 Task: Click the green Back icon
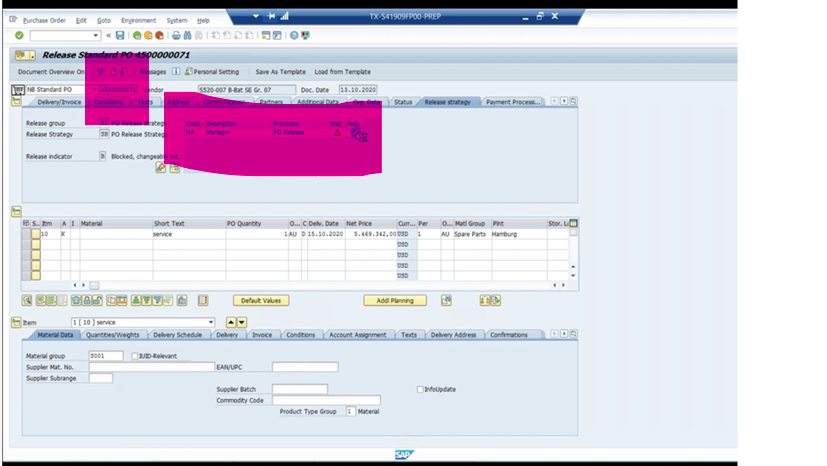(137, 35)
